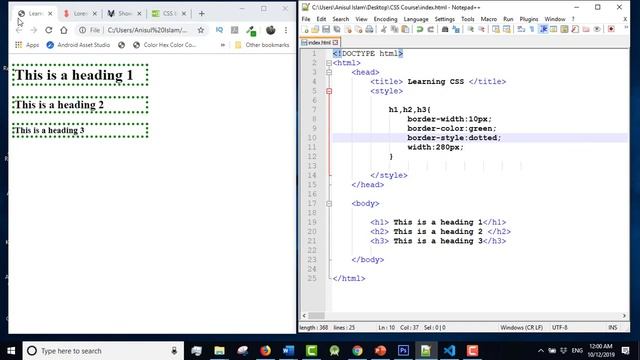The image size is (640, 360).
Task: Open the File menu in Notepad++
Action: click(306, 19)
